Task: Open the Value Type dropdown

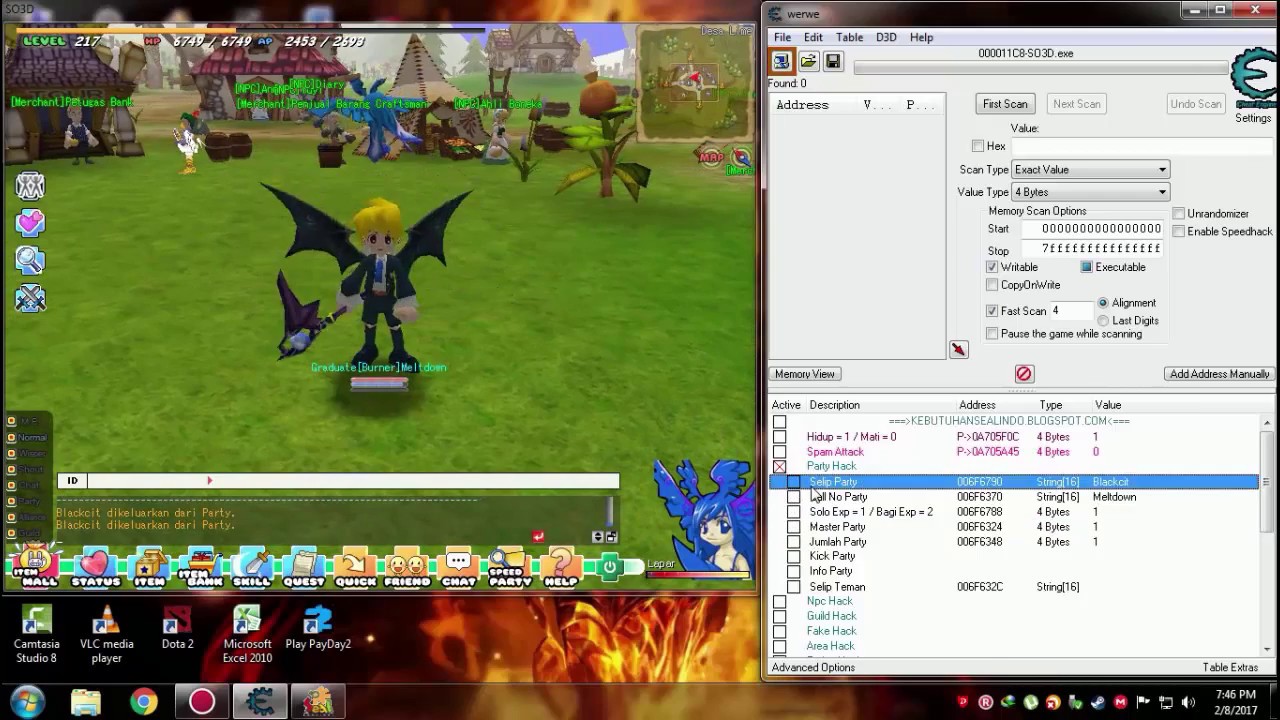Action: pyautogui.click(x=1090, y=192)
